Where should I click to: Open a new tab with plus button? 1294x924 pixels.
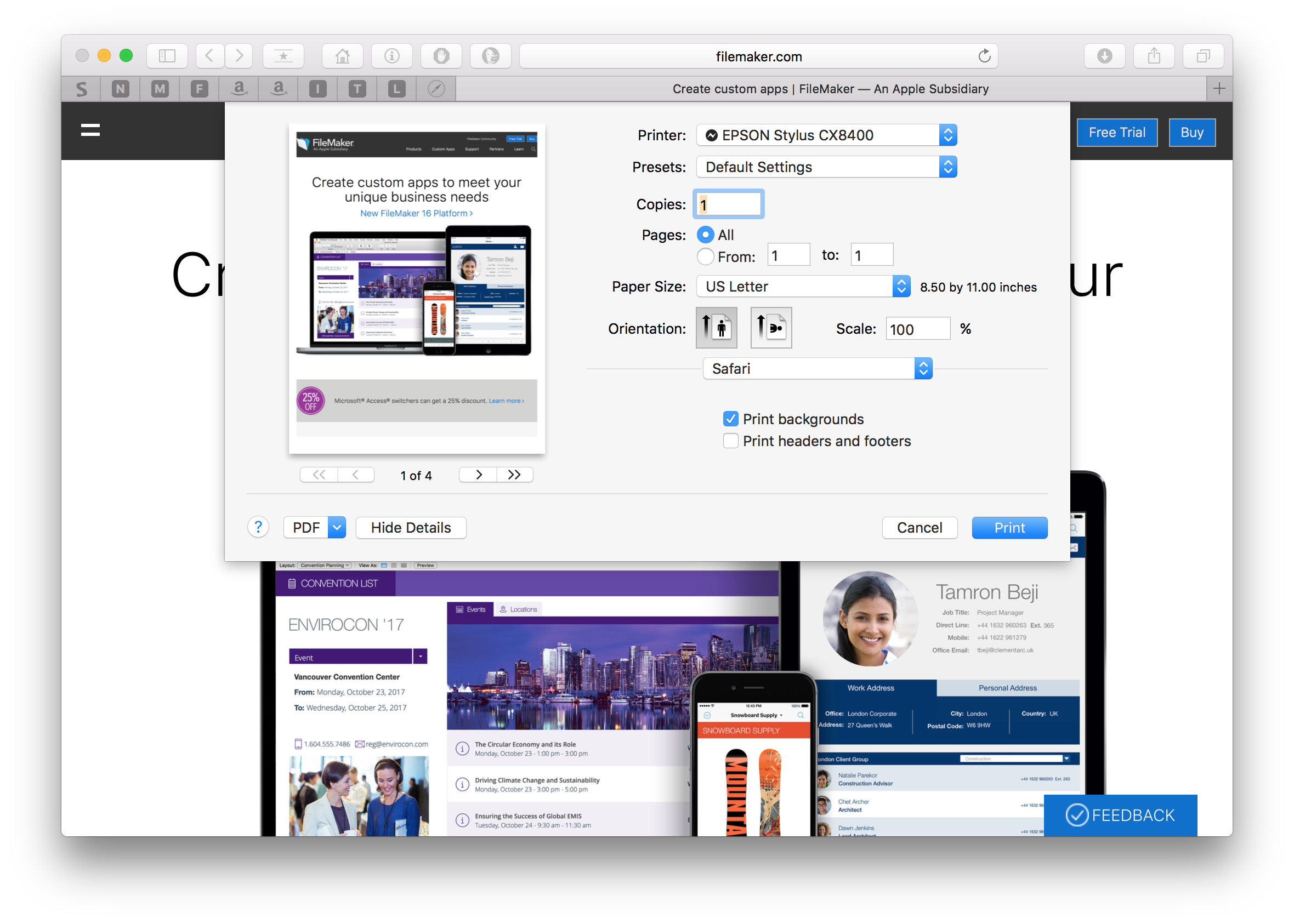(1219, 89)
